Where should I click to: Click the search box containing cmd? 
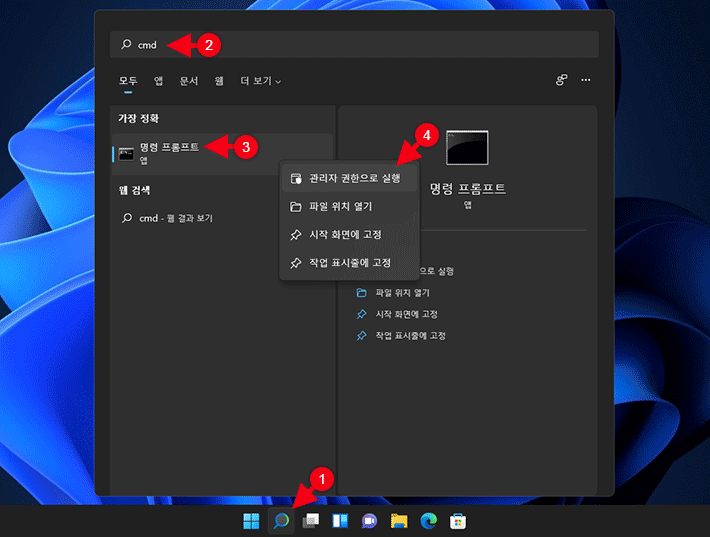click(354, 44)
